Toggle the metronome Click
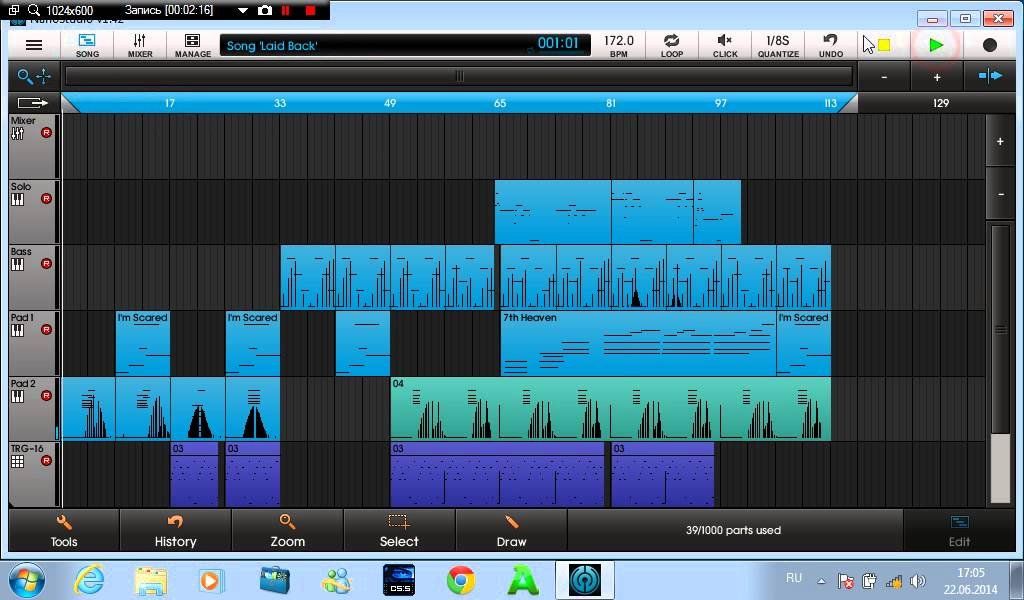This screenshot has height=600, width=1024. tap(725, 45)
